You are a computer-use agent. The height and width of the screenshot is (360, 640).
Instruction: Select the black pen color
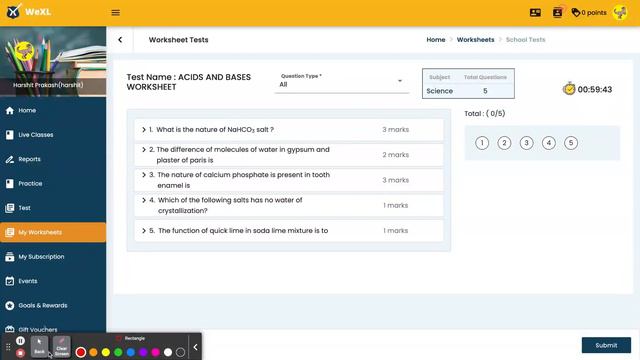click(180, 352)
